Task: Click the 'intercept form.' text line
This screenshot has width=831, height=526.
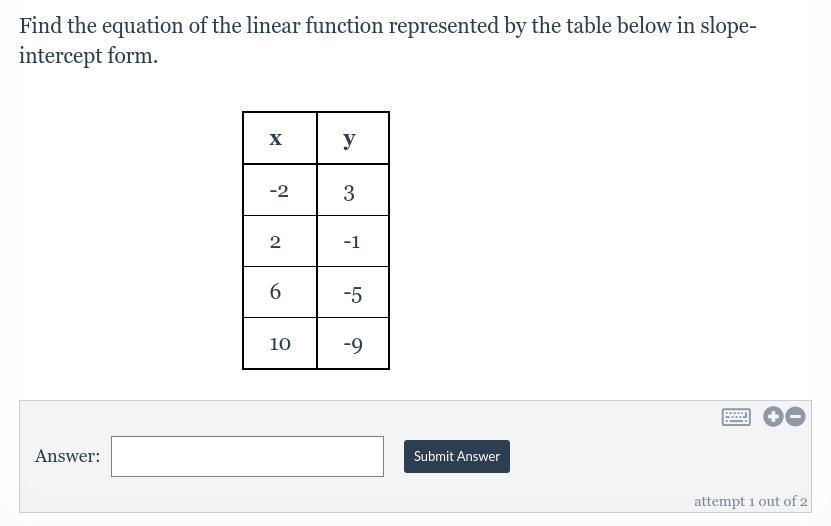Action: point(89,56)
